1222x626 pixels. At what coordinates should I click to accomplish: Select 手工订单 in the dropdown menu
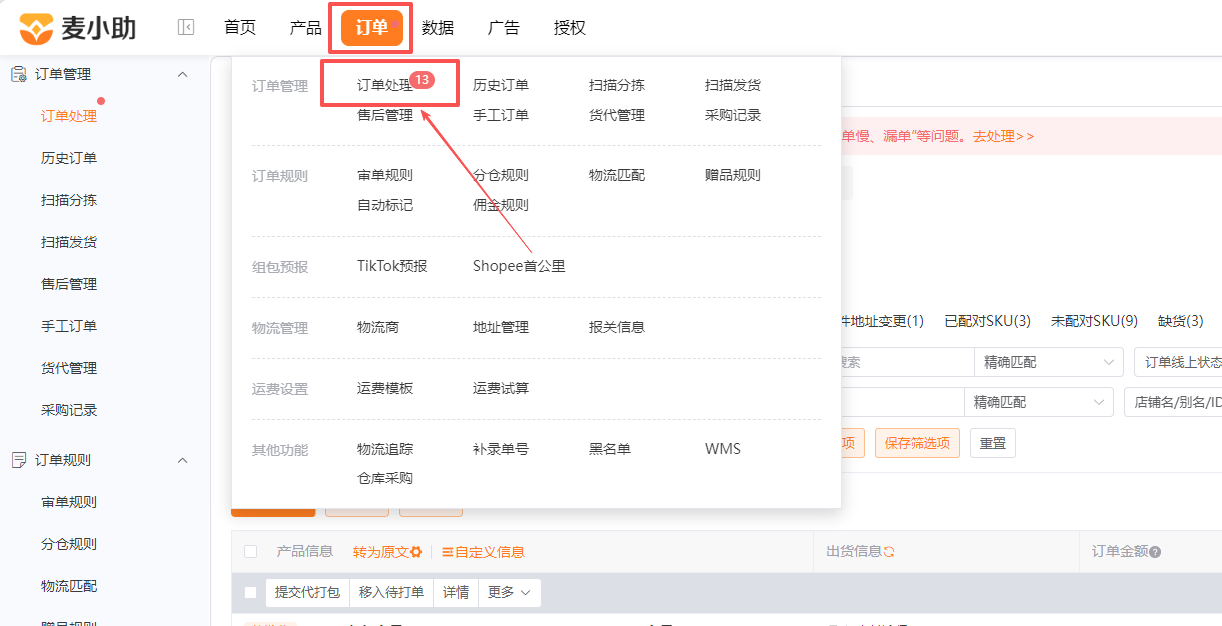pyautogui.click(x=501, y=116)
